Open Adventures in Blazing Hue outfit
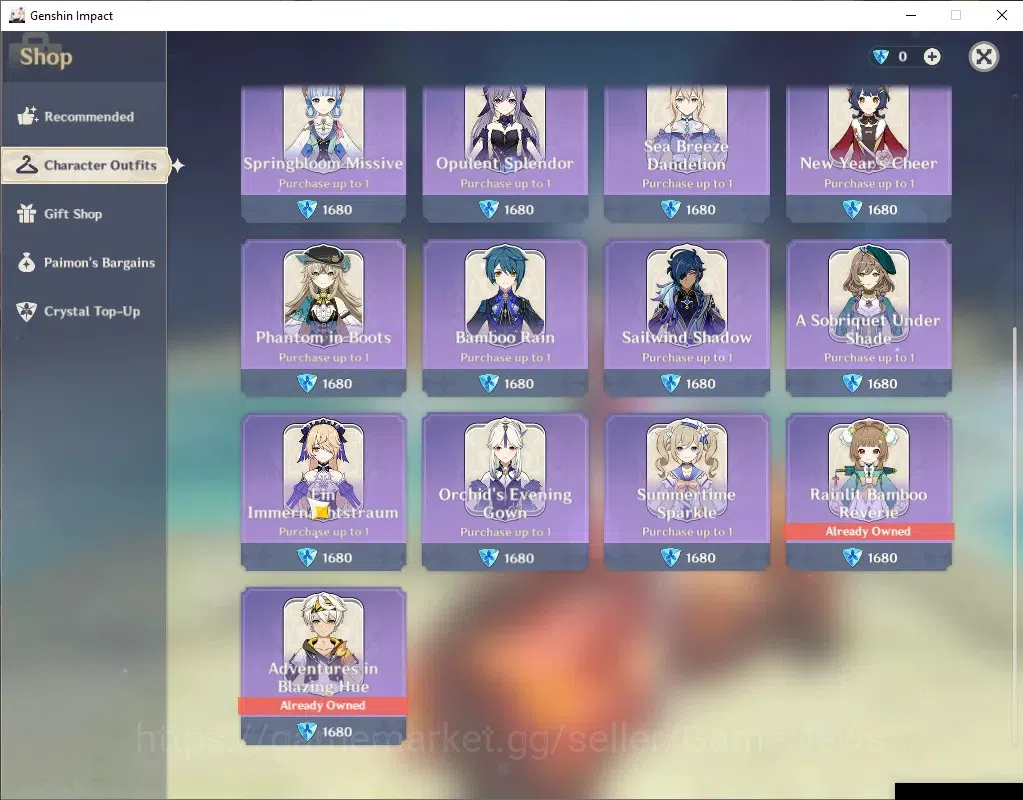The height and width of the screenshot is (800, 1023). pyautogui.click(x=324, y=666)
